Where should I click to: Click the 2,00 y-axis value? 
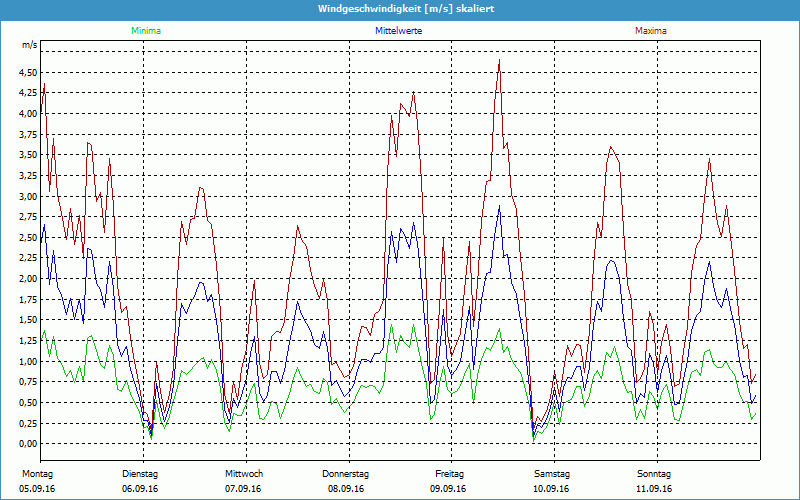click(28, 279)
